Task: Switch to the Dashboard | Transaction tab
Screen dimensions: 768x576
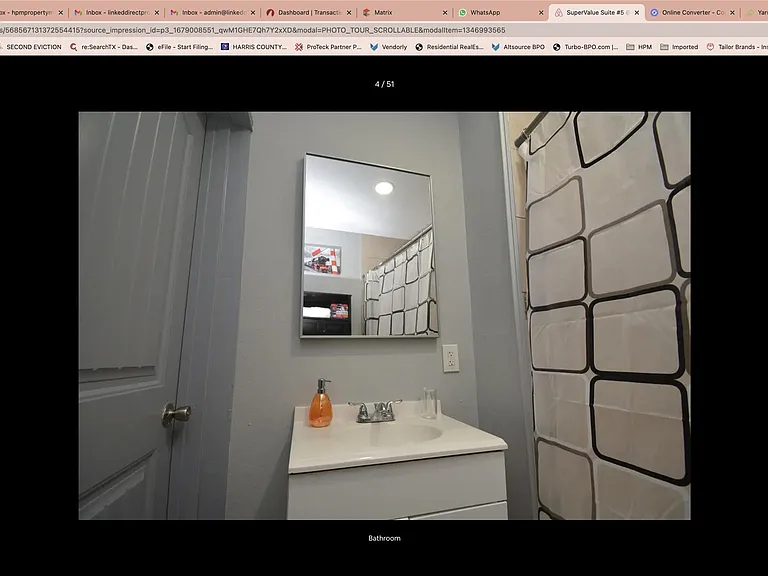Action: pyautogui.click(x=309, y=13)
